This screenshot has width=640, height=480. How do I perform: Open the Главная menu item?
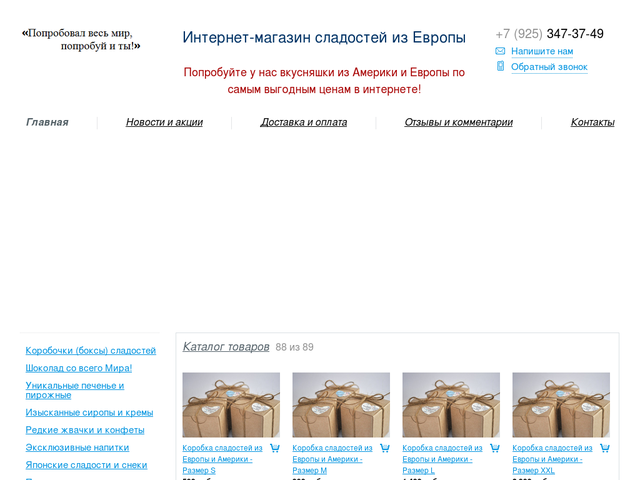(47, 122)
